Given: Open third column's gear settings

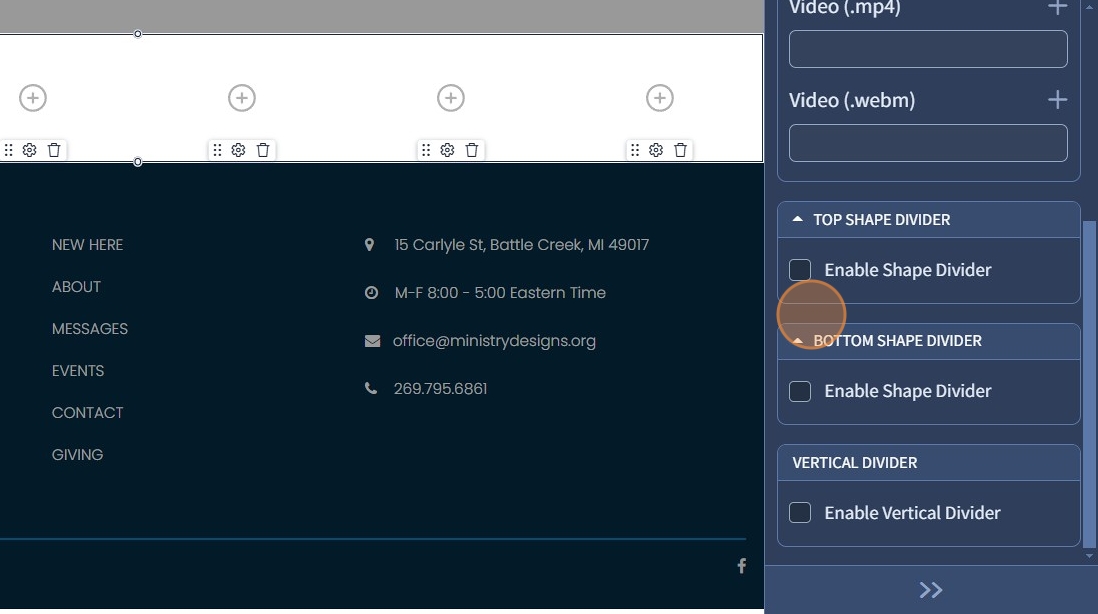Looking at the screenshot, I should [447, 150].
